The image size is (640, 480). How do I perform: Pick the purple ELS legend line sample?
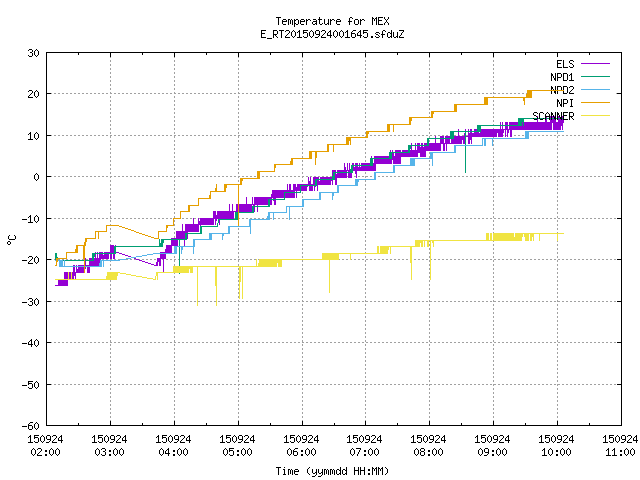(x=595, y=64)
